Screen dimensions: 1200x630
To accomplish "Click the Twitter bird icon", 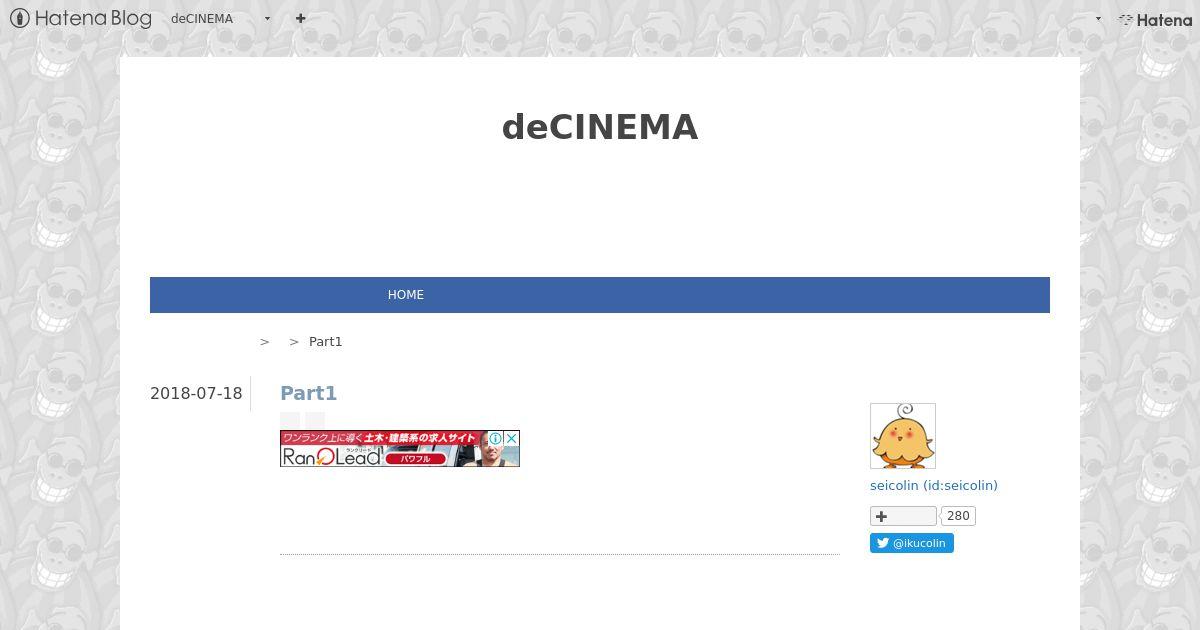I will pyautogui.click(x=883, y=543).
